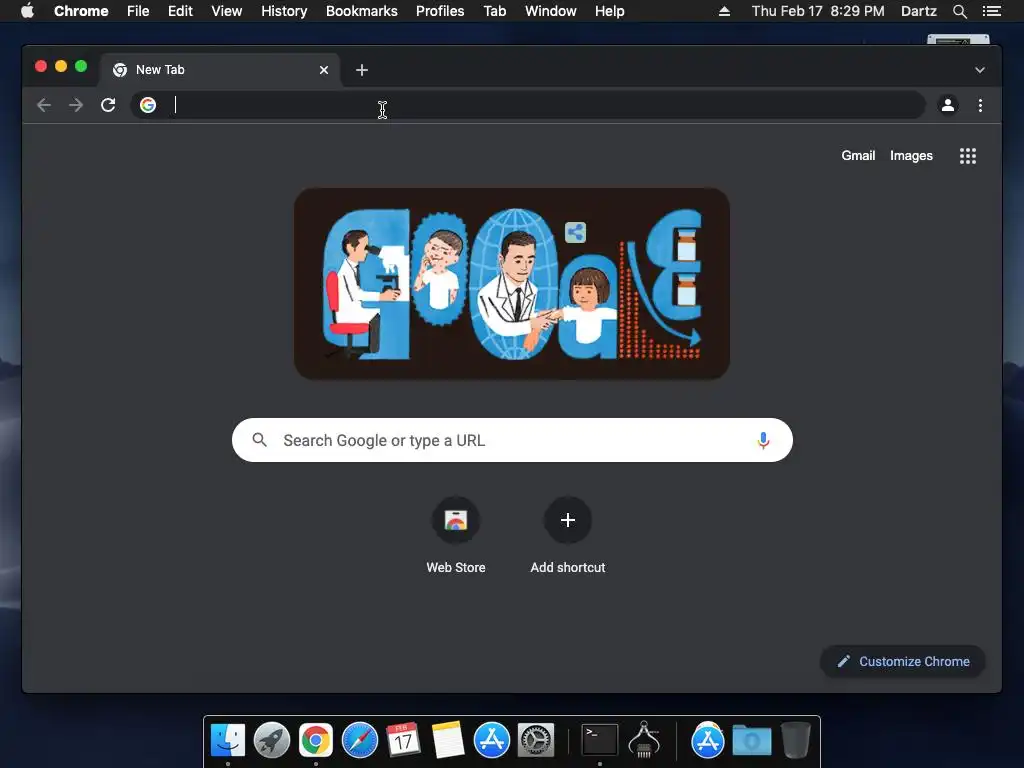
Task: Open the Web Store shortcut
Action: pyautogui.click(x=456, y=536)
